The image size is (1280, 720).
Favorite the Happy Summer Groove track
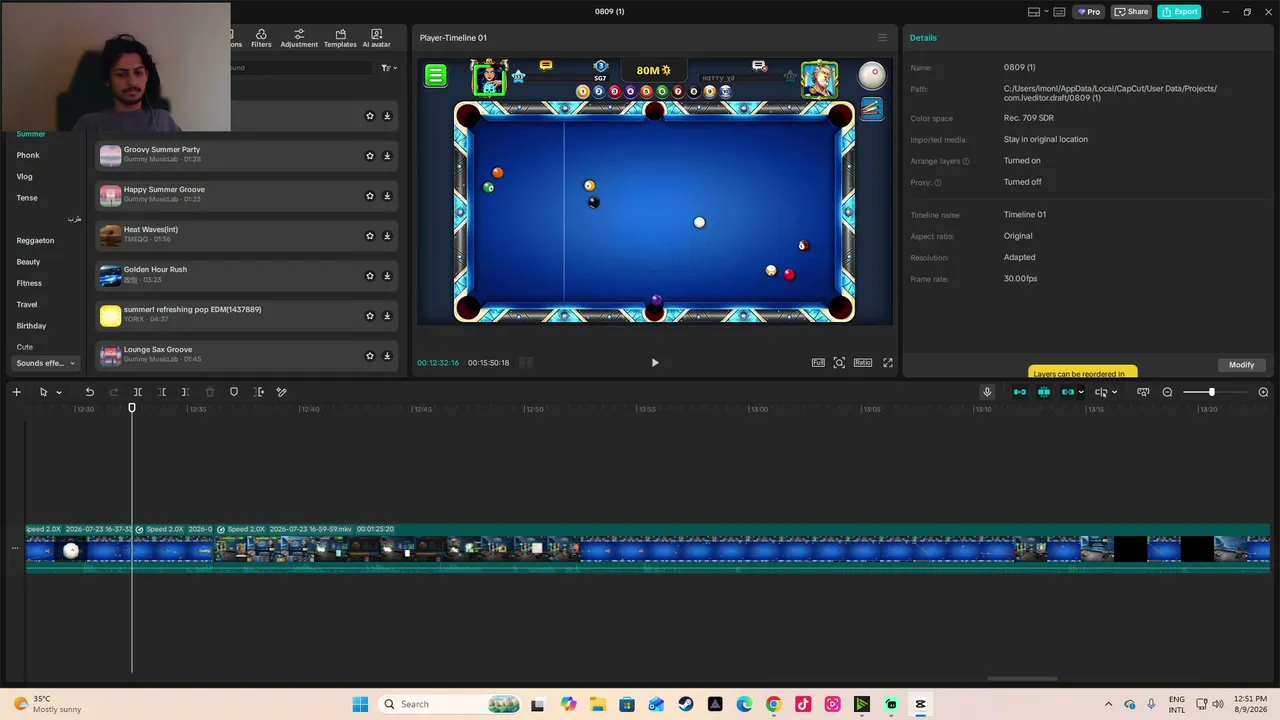pos(370,196)
